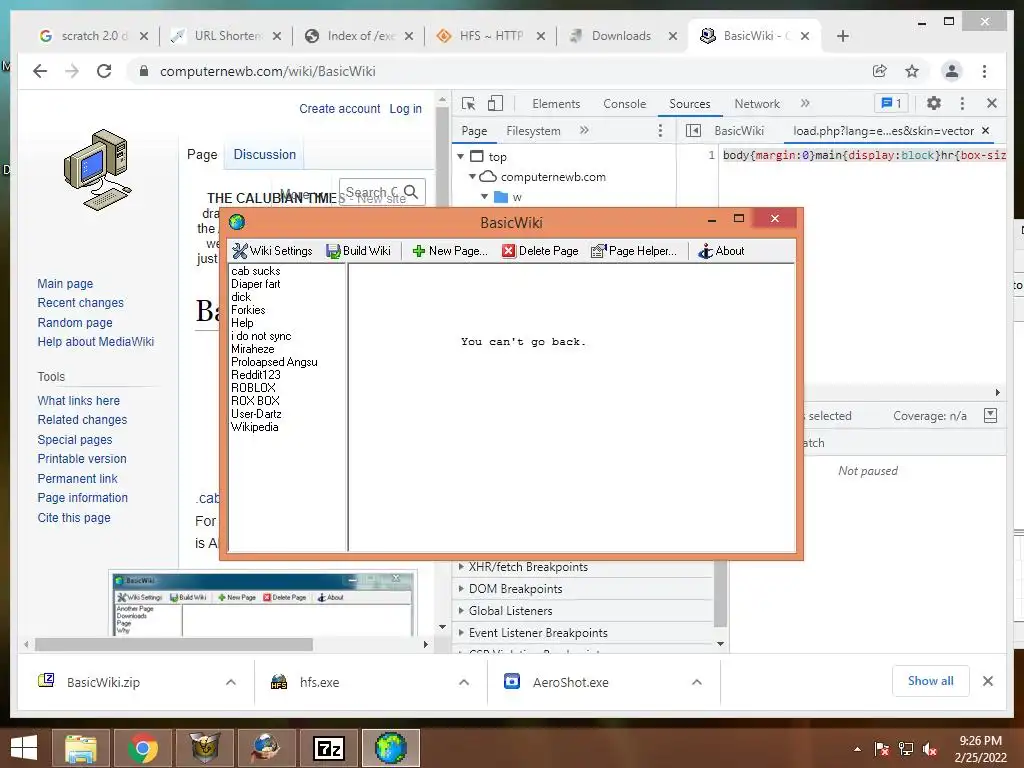Collapse the 'w' folder node
Screen dimensions: 1024x768
coord(484,197)
